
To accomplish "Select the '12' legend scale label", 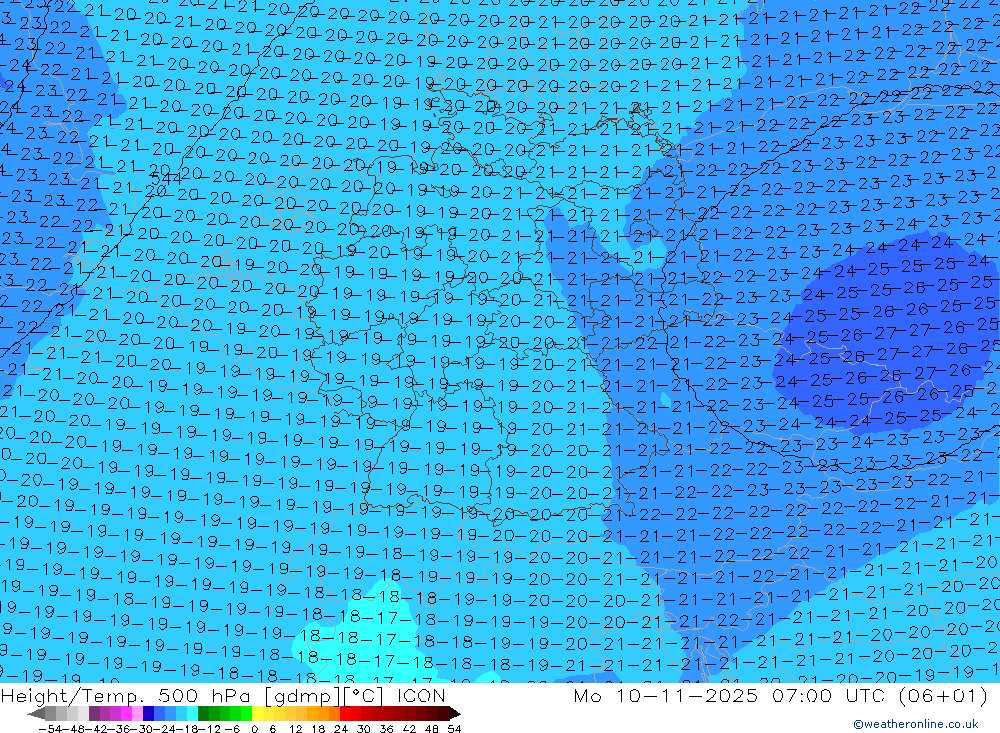I will (x=296, y=729).
